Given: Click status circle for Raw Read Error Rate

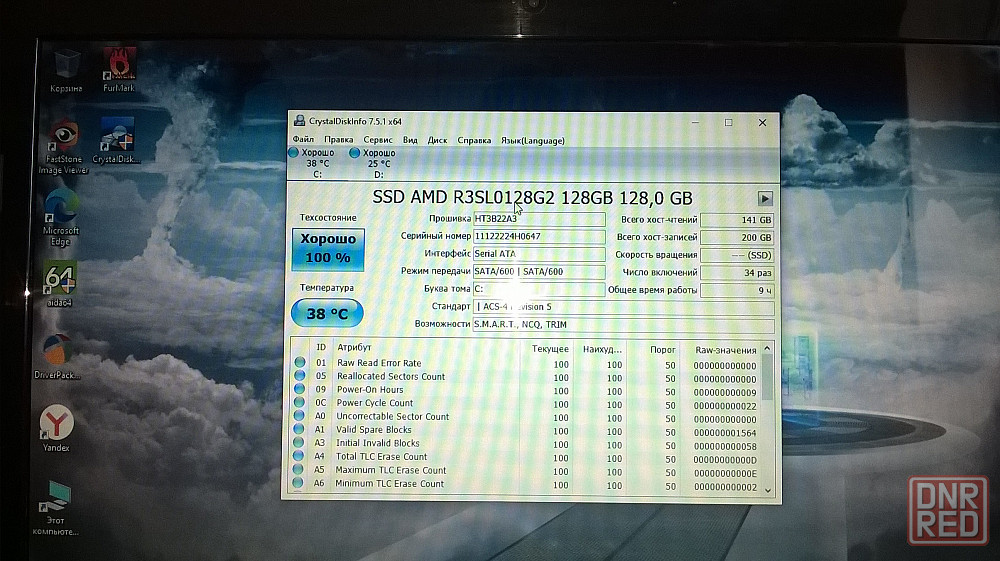Looking at the screenshot, I should click(x=300, y=362).
